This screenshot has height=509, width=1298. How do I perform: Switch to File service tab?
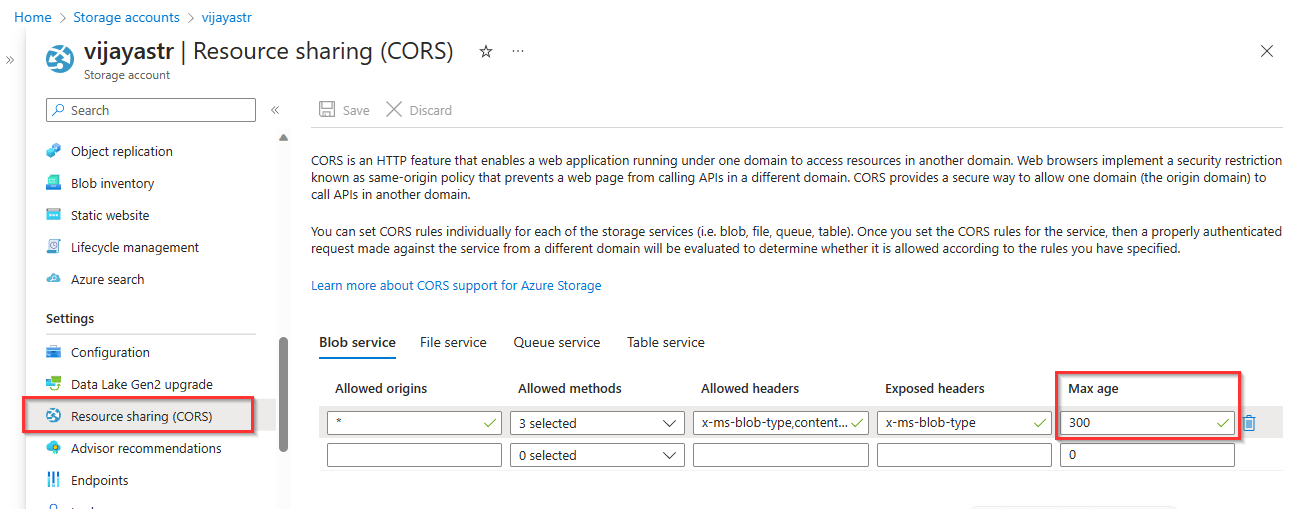(453, 342)
